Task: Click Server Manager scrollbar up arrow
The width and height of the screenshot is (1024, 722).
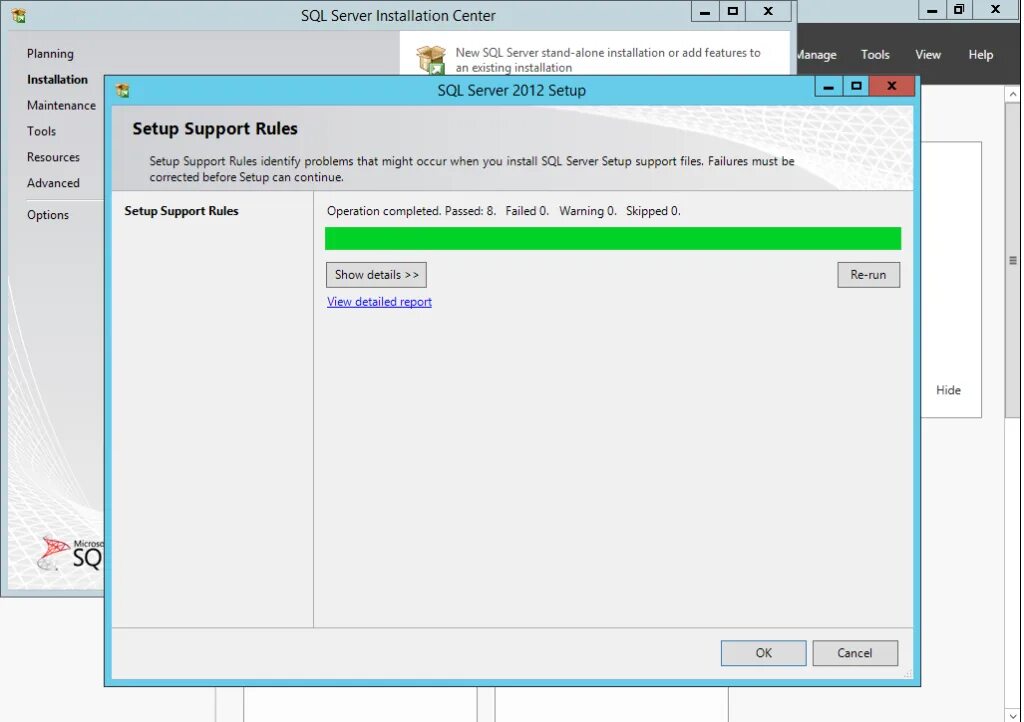Action: coord(1012,94)
